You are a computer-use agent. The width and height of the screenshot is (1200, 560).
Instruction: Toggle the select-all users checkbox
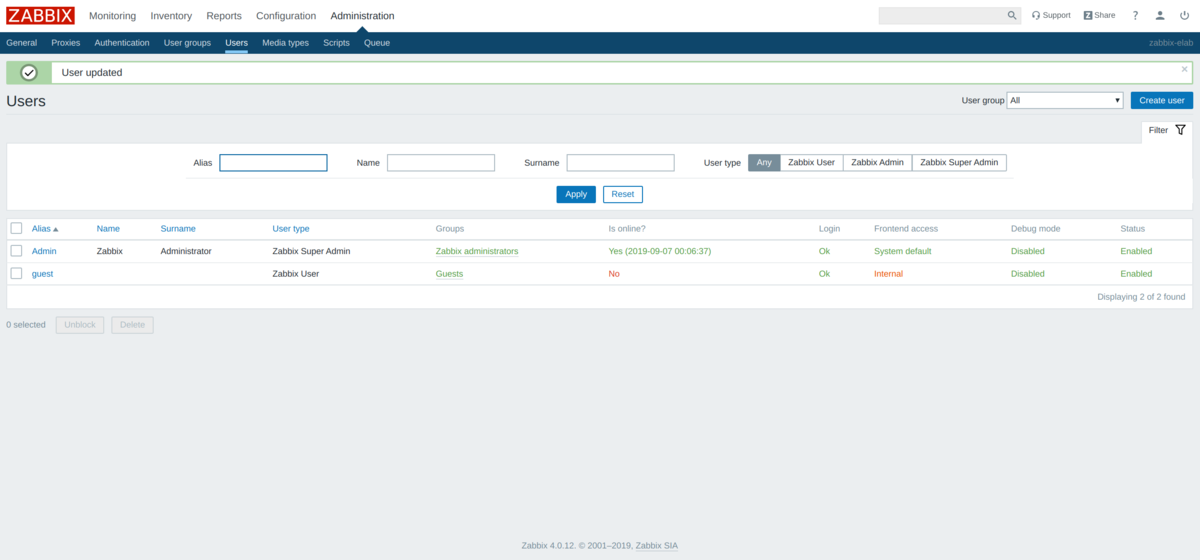16,228
